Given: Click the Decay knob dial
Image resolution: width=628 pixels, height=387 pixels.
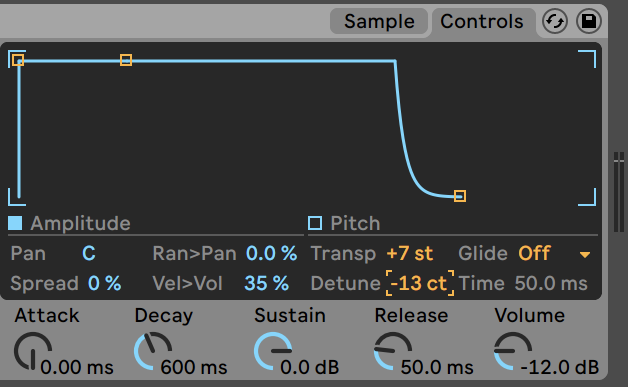Looking at the screenshot, I should pyautogui.click(x=153, y=351).
